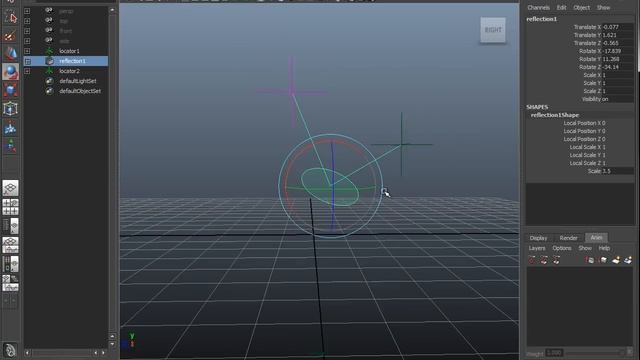Expand the locator2 node

coord(27,71)
